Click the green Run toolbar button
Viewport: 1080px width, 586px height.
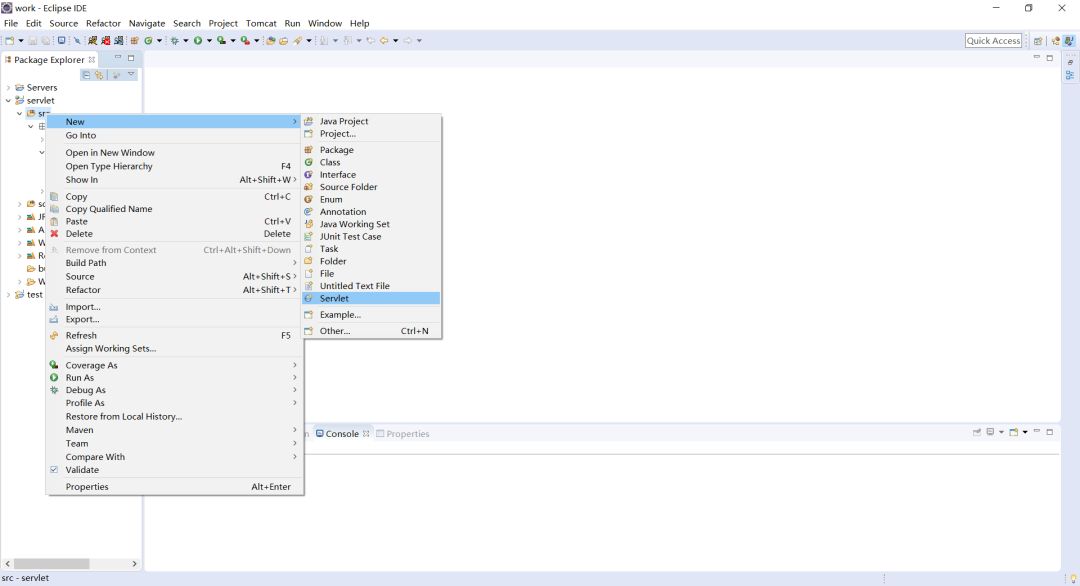point(198,41)
